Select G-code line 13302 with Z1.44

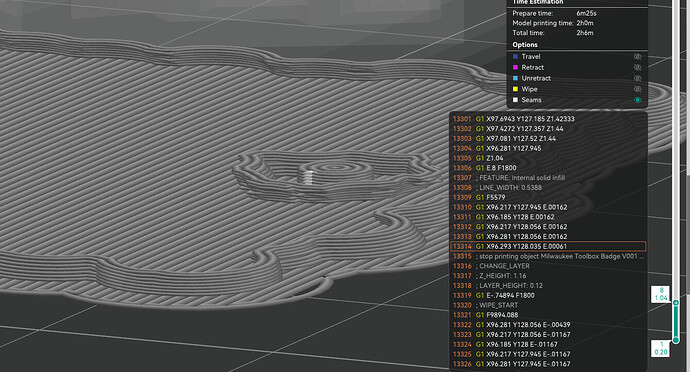(x=548, y=129)
